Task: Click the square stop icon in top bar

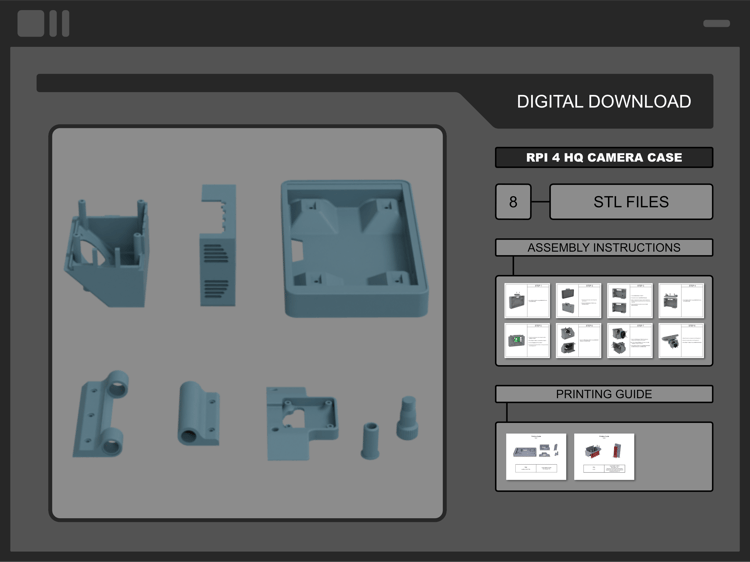Action: 31,23
